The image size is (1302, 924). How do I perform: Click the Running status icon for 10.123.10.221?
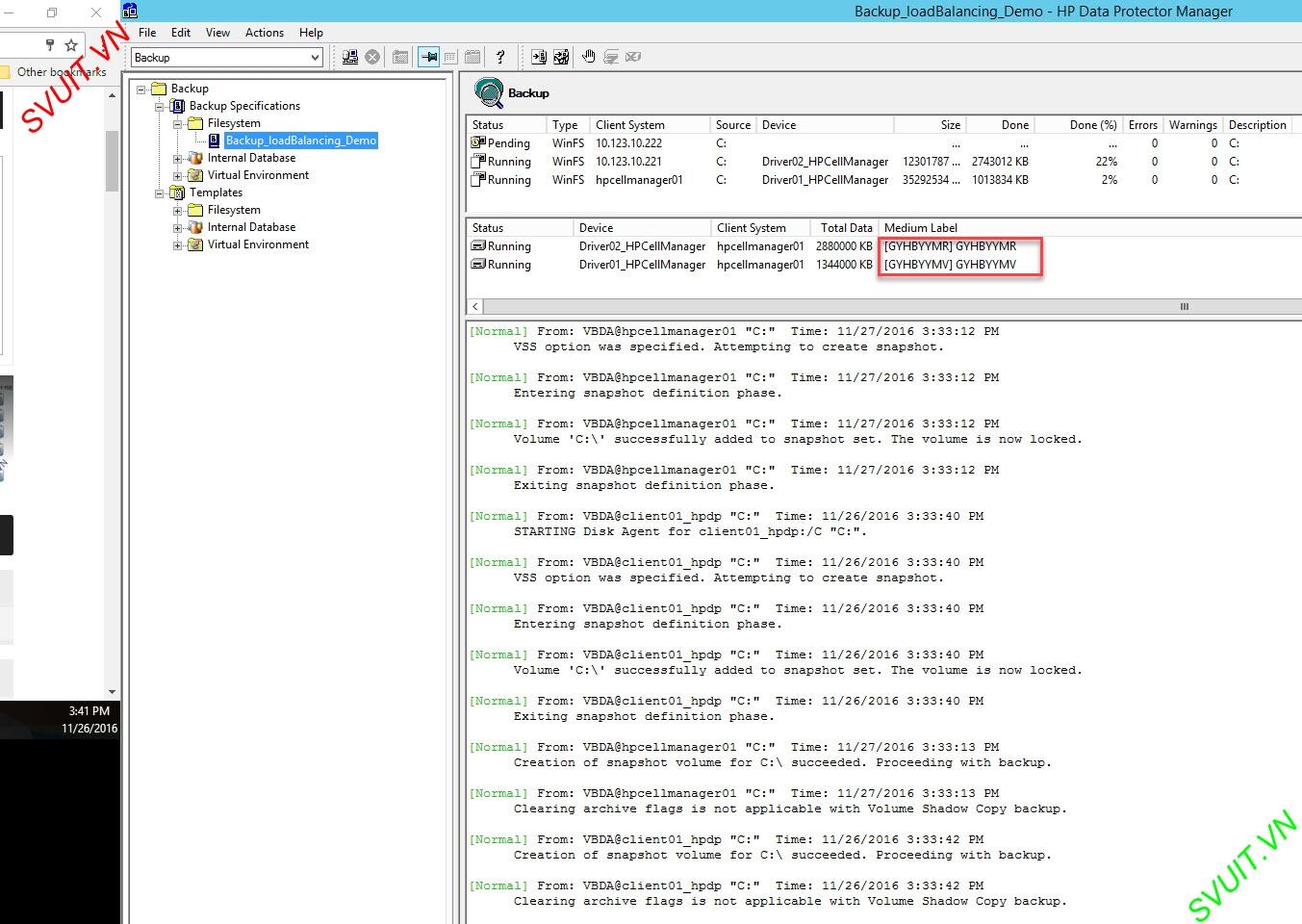pyautogui.click(x=478, y=161)
